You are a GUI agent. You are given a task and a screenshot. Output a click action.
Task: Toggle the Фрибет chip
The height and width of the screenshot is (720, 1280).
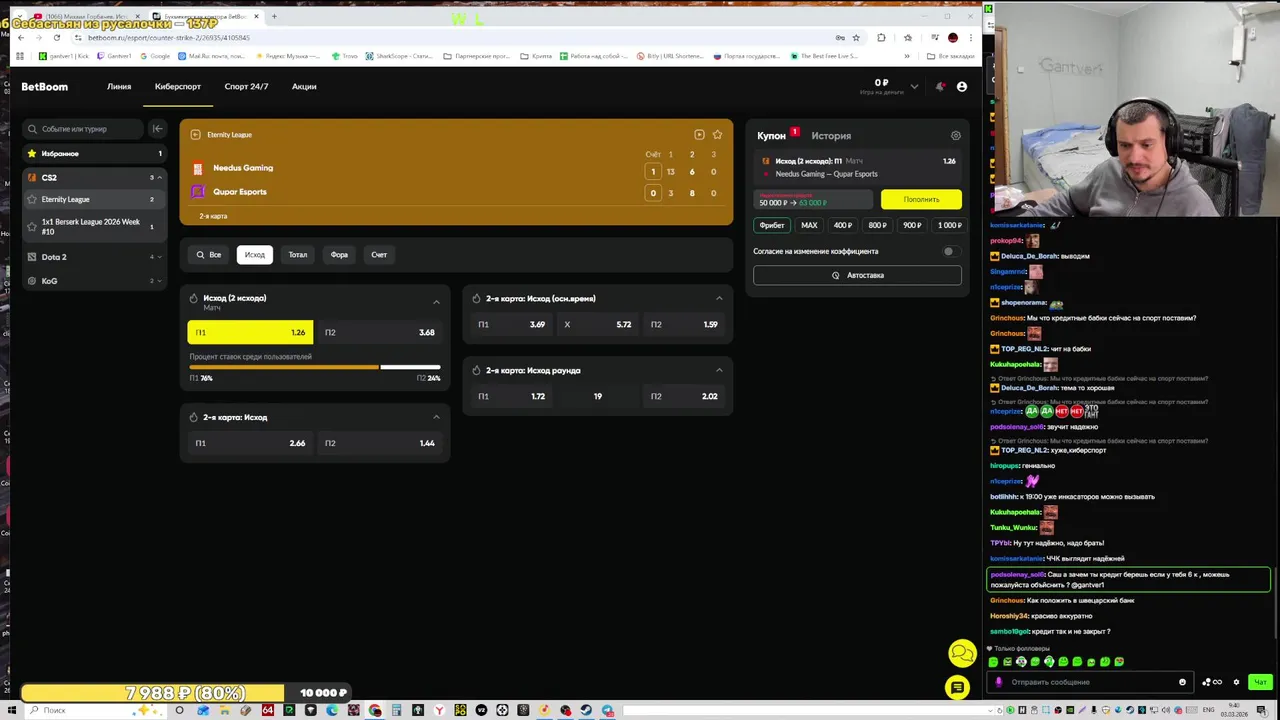(772, 226)
